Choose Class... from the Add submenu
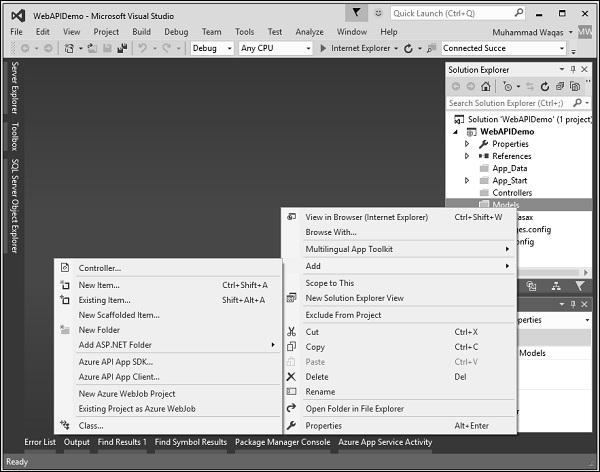This screenshot has height=472, width=600. pyautogui.click(x=91, y=425)
